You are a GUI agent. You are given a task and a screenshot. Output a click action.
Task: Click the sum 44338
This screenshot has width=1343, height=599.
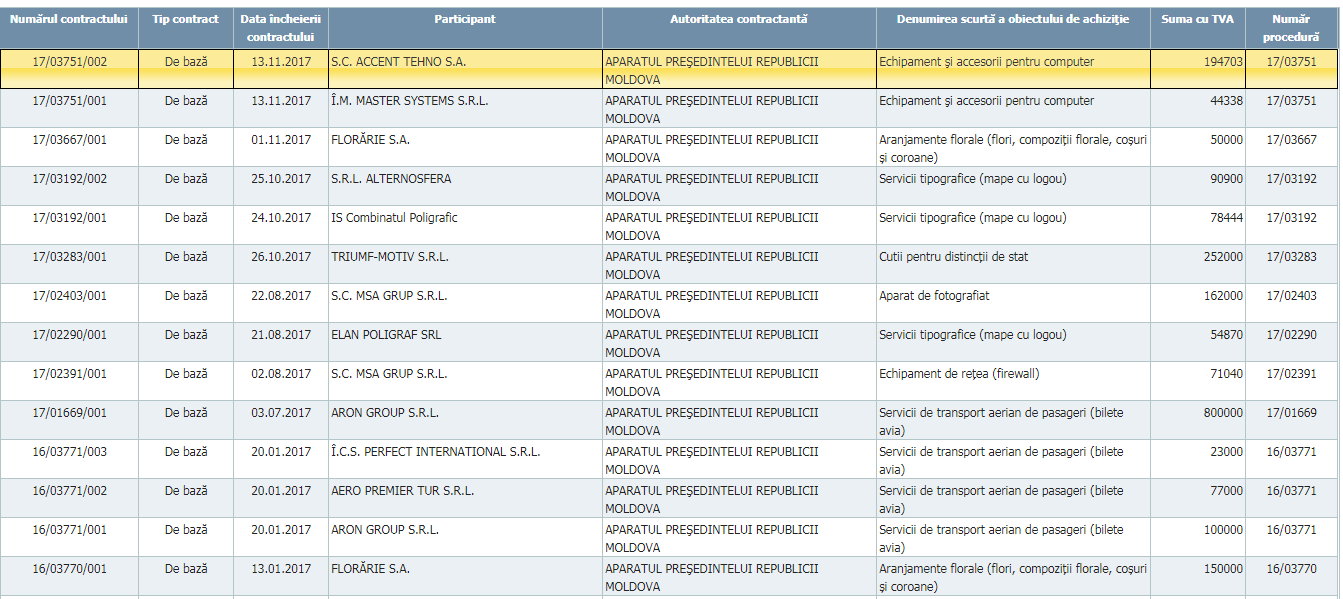pyautogui.click(x=1227, y=101)
